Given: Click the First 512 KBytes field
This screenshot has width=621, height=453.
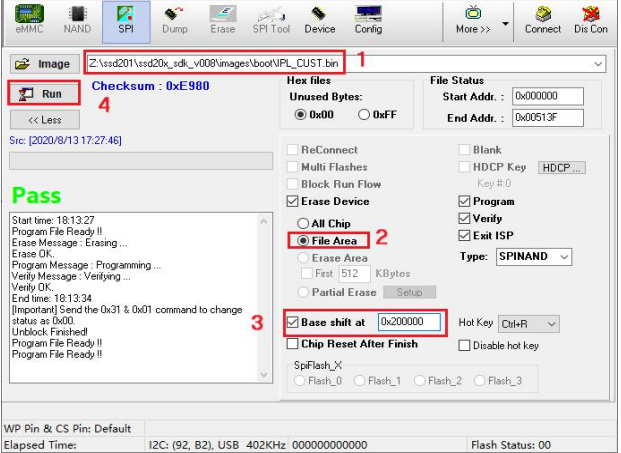Looking at the screenshot, I should (354, 274).
